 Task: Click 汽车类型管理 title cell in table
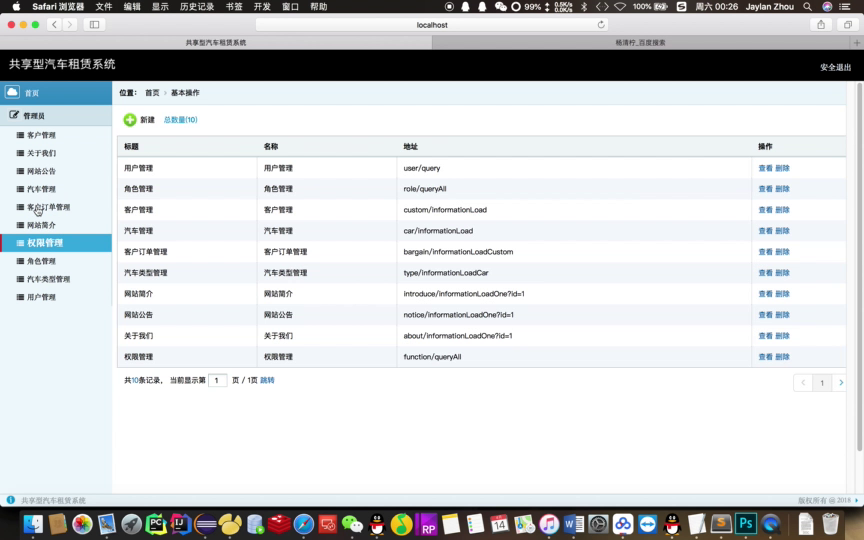[145, 273]
